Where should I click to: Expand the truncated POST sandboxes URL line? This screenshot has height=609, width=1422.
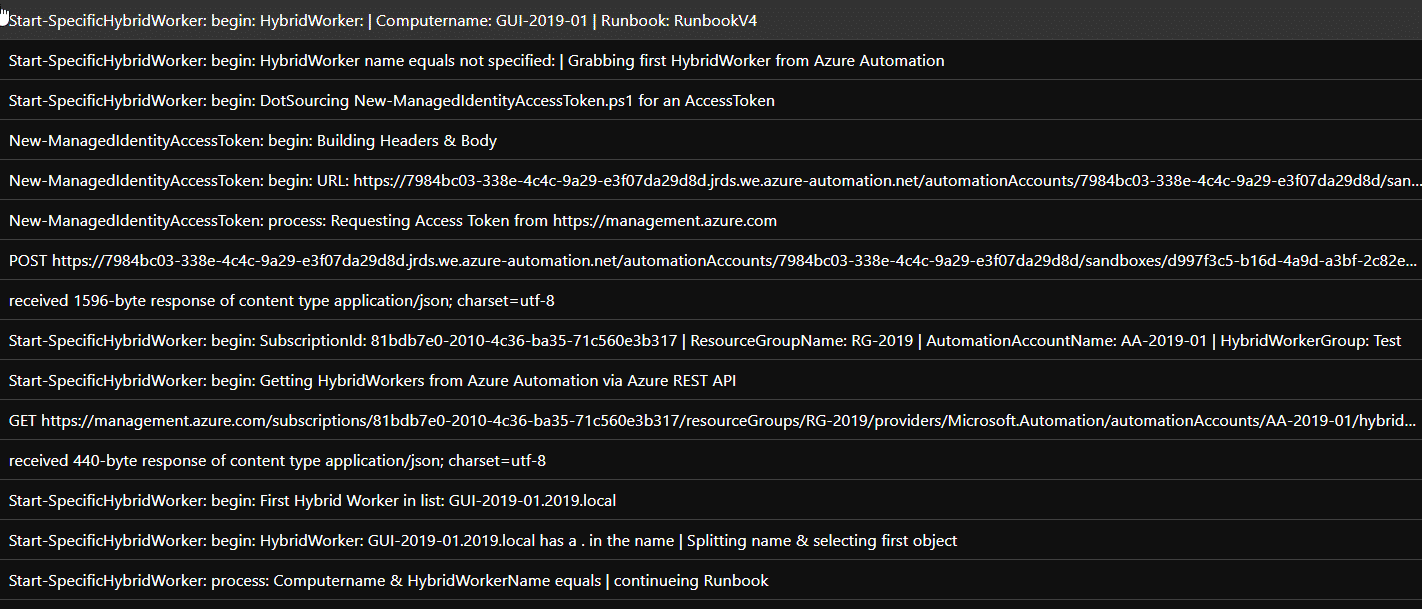click(x=700, y=260)
